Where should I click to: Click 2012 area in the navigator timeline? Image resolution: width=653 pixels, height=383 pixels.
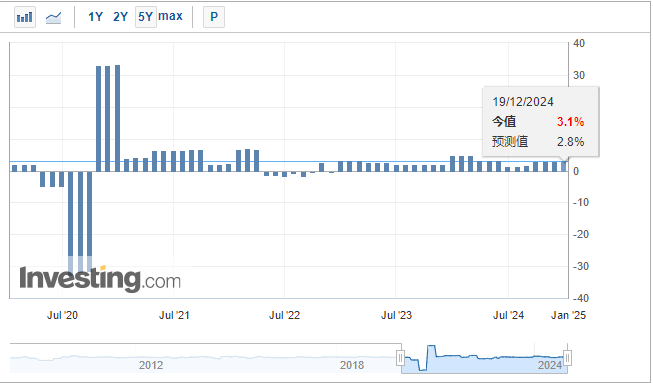[x=151, y=365]
